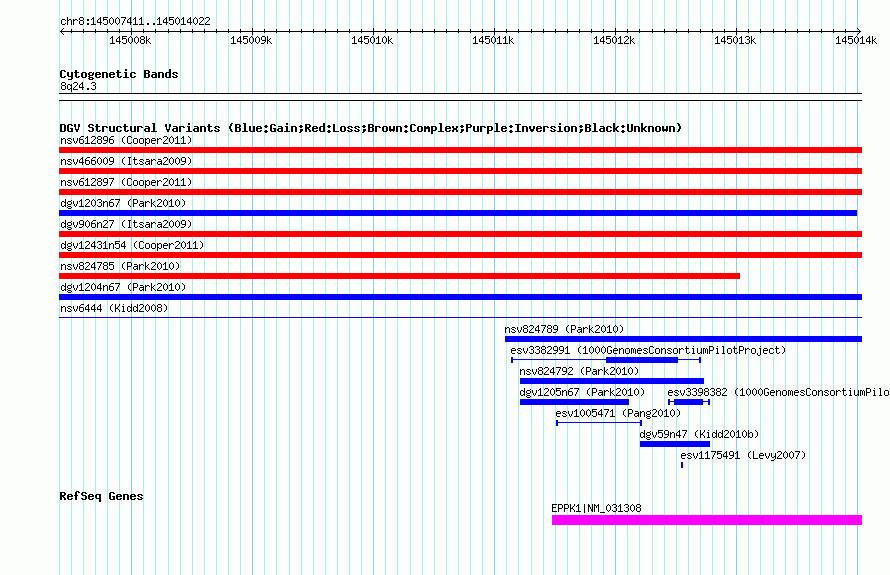This screenshot has height=575, width=890.
Task: Open the nsv466009 (Itsara2009) label link
Action: [x=126, y=161]
